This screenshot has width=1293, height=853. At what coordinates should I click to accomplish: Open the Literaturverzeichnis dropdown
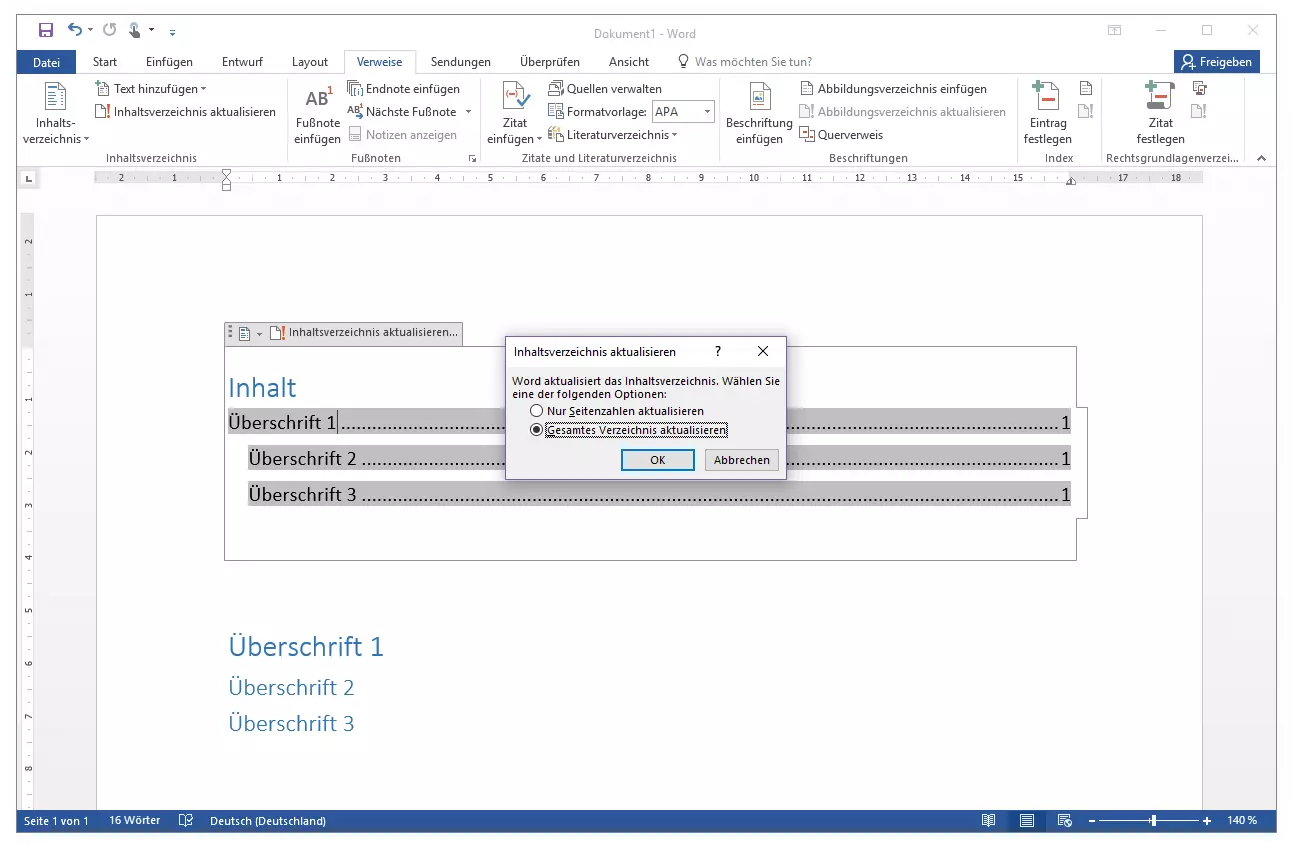pyautogui.click(x=613, y=135)
